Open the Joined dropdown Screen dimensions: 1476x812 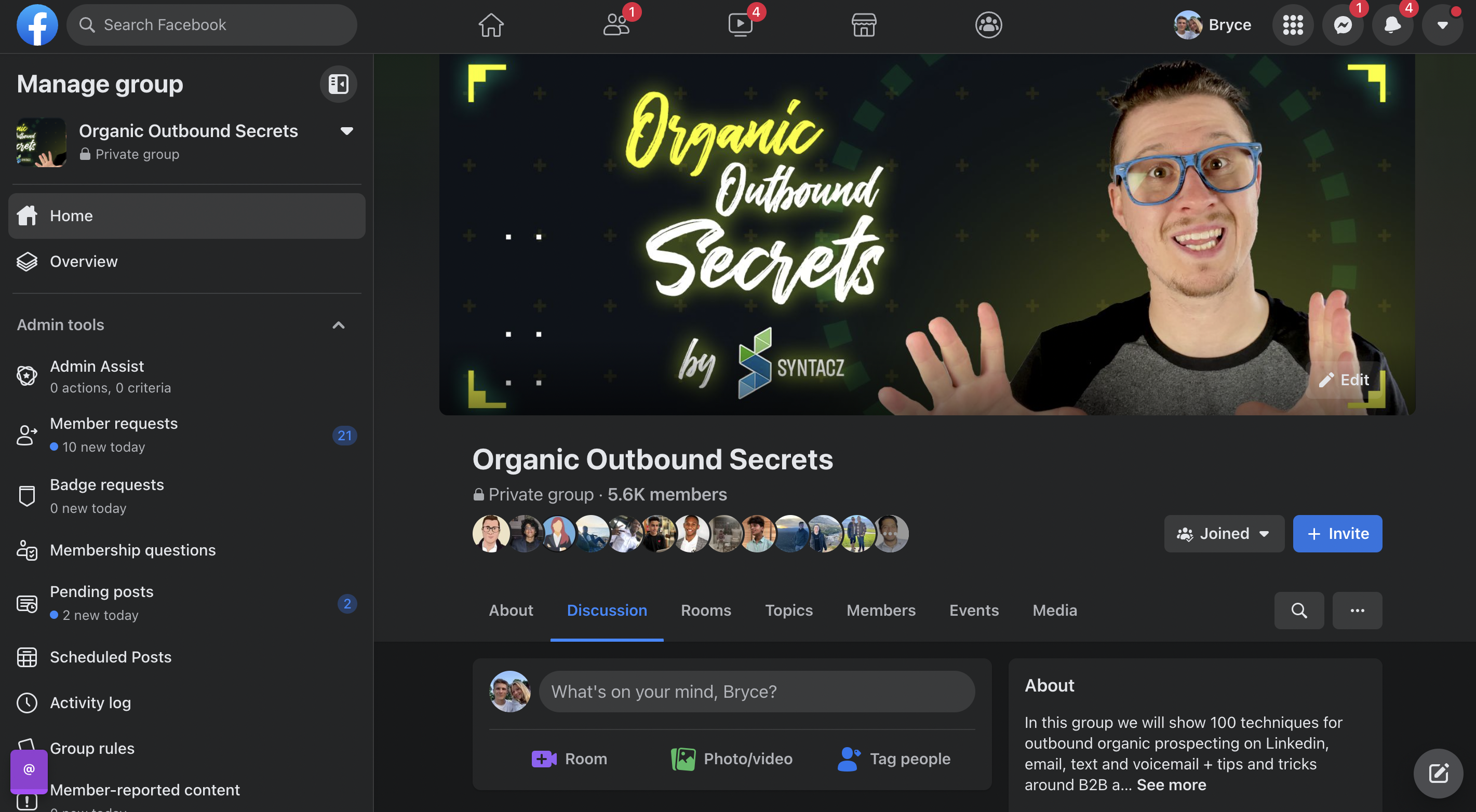point(1224,534)
